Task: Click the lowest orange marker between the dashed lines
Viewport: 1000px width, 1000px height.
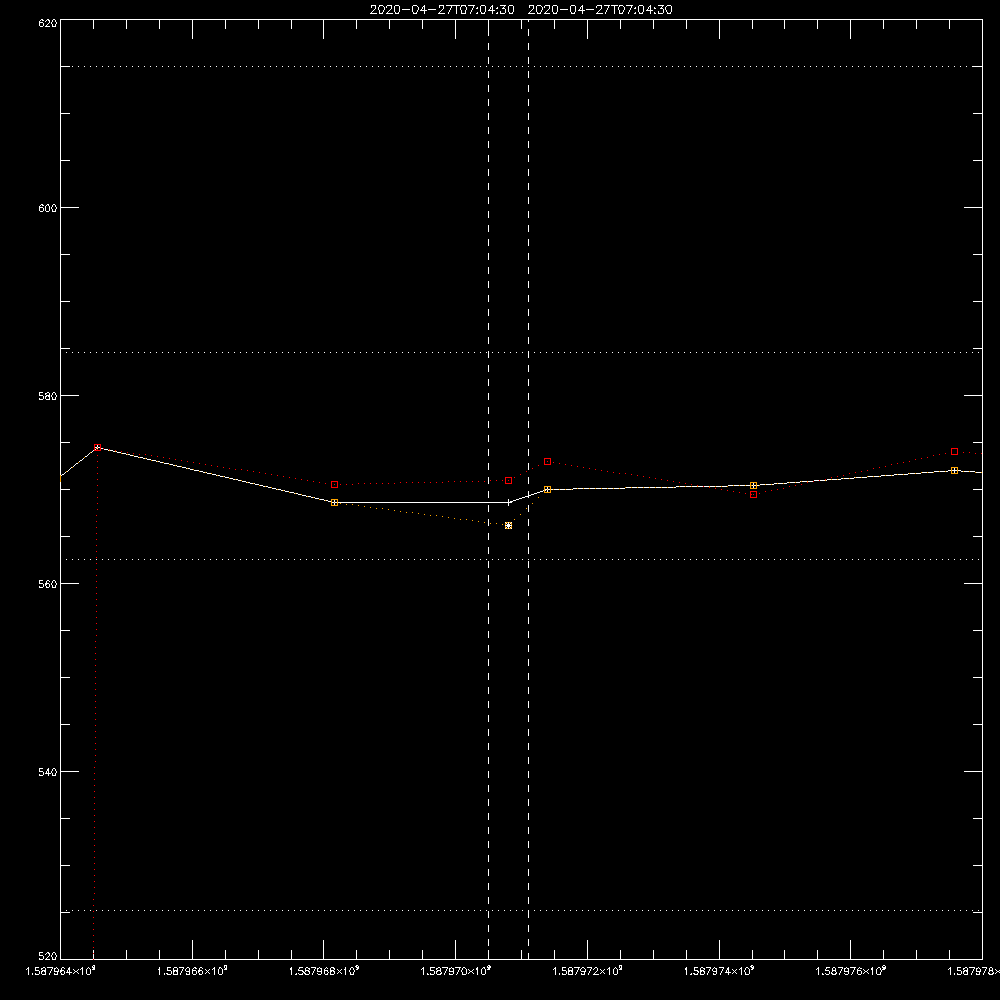Action: 508,526
